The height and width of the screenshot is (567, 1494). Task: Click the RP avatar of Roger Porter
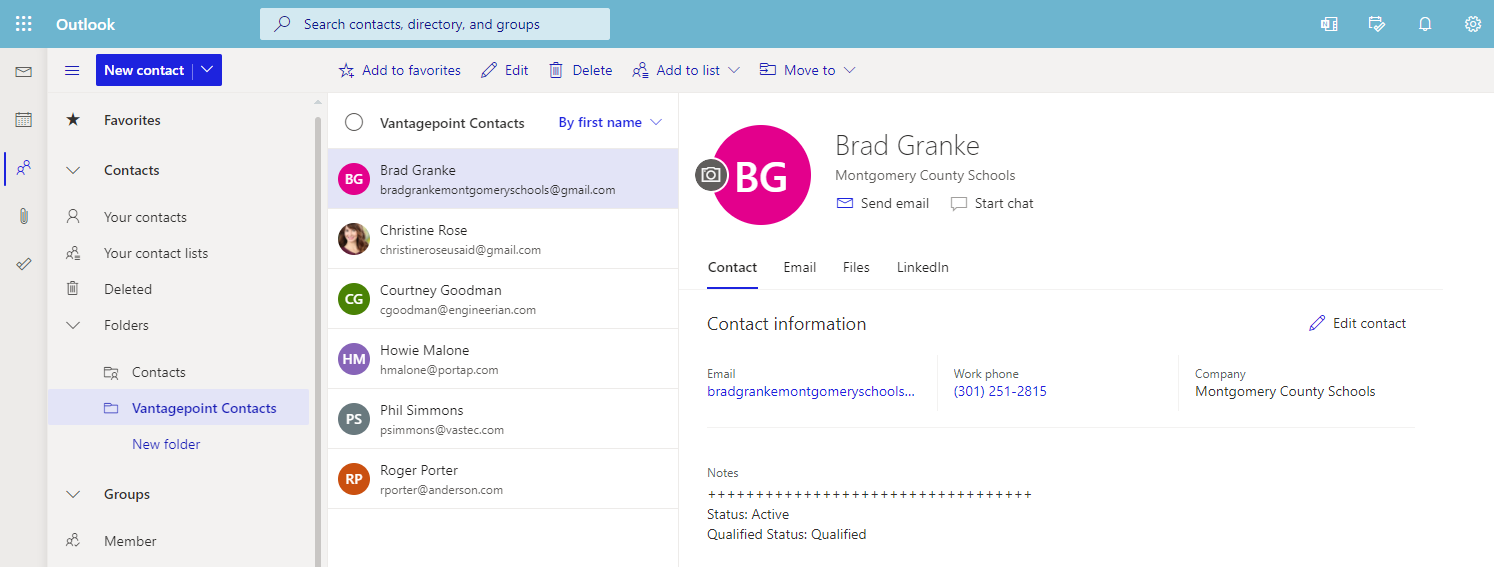click(354, 479)
